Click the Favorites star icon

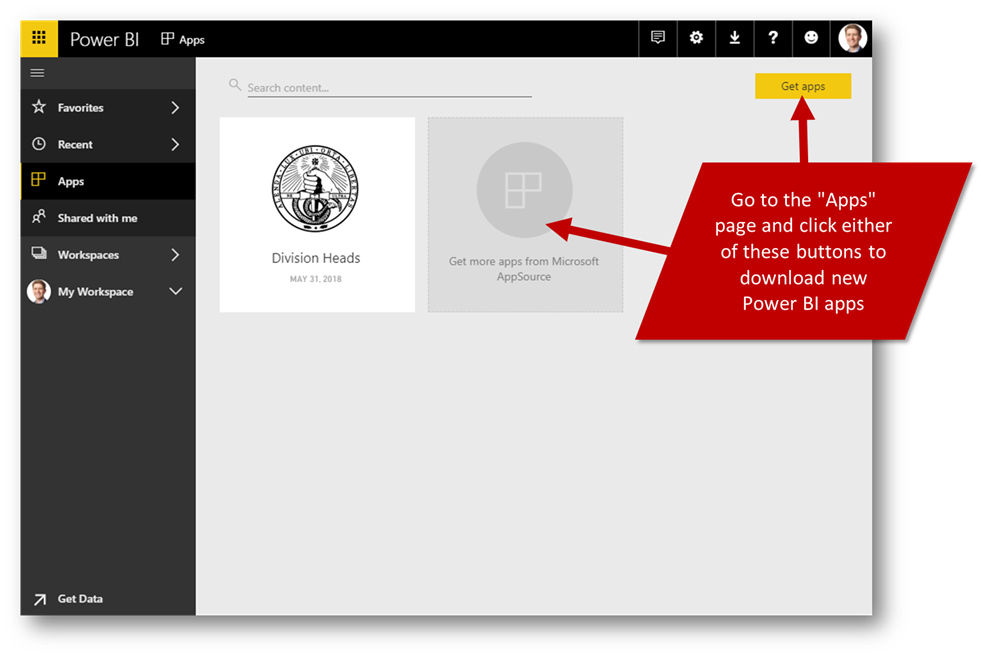[x=39, y=107]
